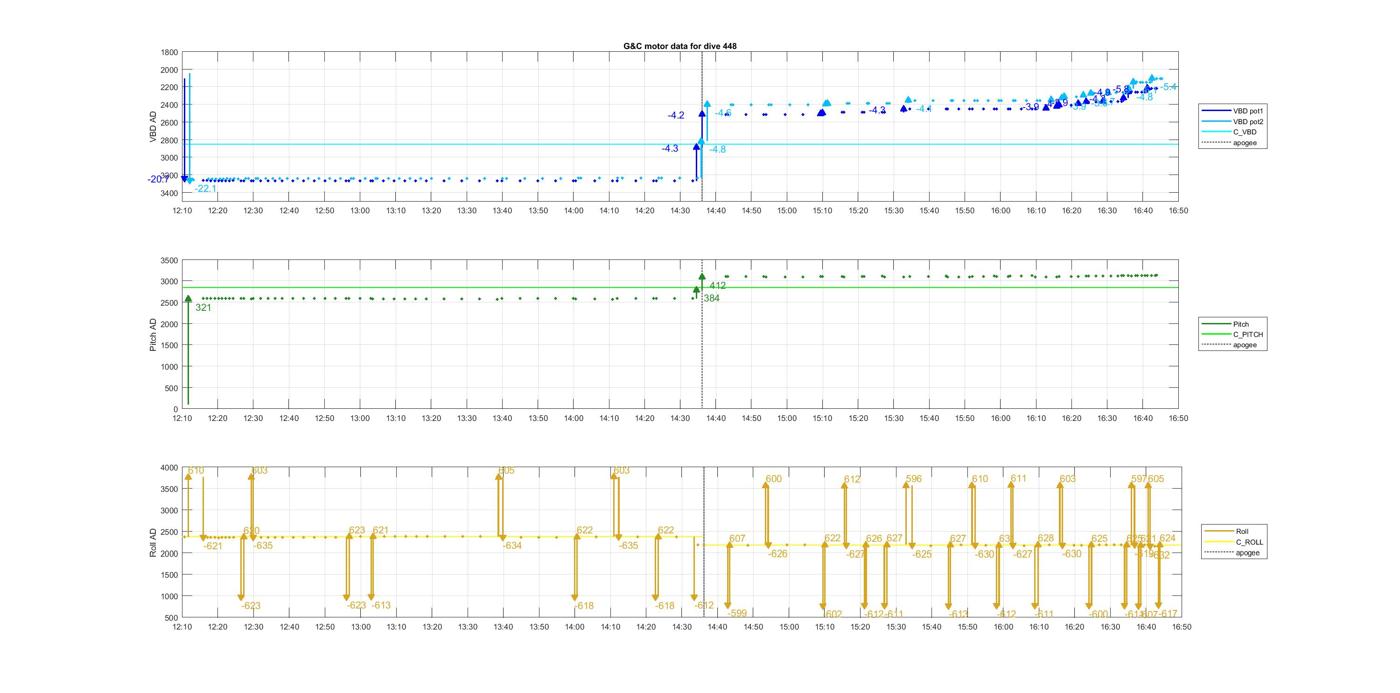The width and height of the screenshot is (1400, 693).
Task: Click the "-22.1" data label in VBD plot
Action: (205, 189)
